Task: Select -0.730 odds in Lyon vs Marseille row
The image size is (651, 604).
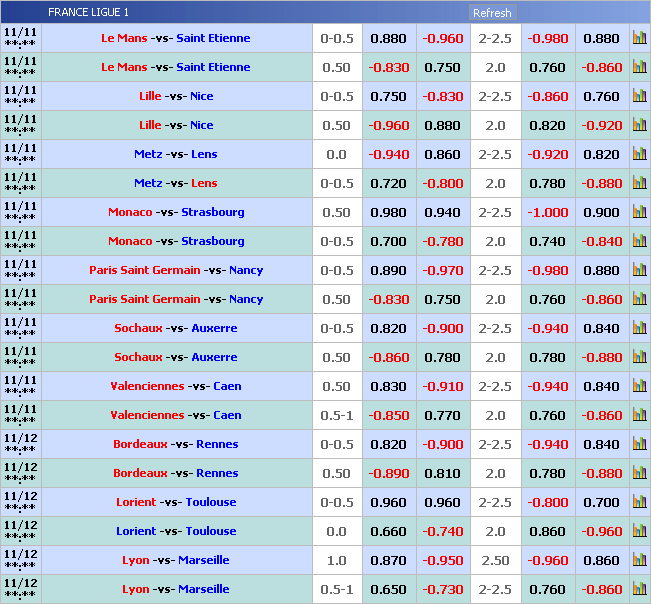Action: point(442,590)
